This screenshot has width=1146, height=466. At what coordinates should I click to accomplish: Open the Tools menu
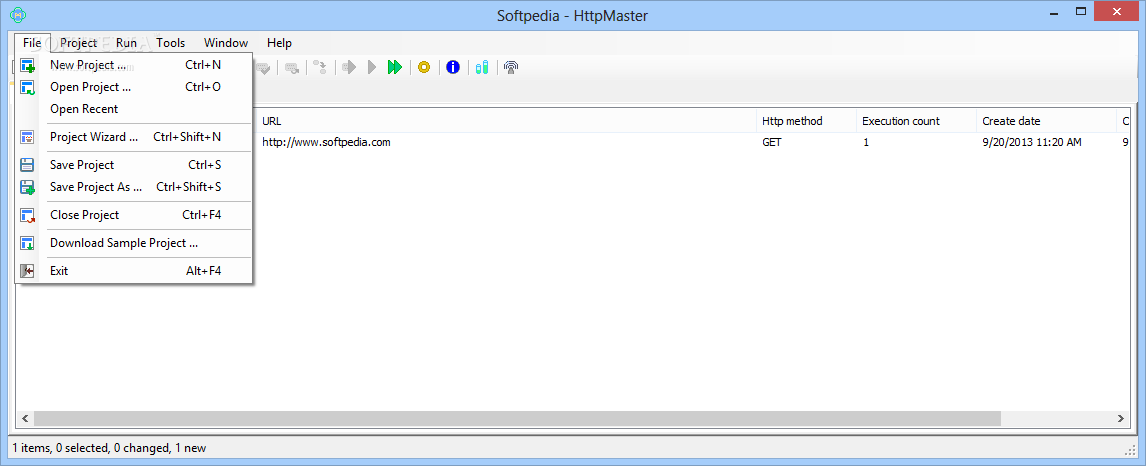pyautogui.click(x=170, y=42)
